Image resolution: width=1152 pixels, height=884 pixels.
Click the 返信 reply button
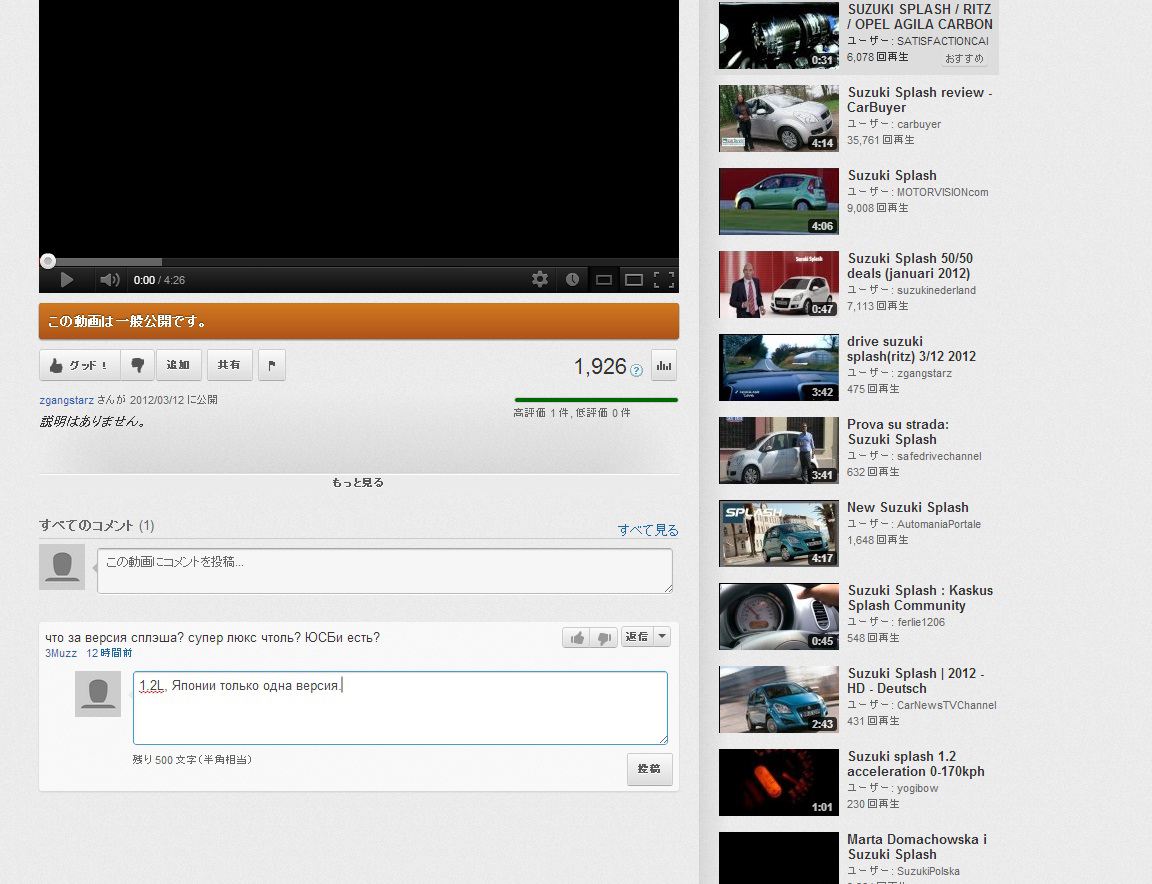coord(636,637)
